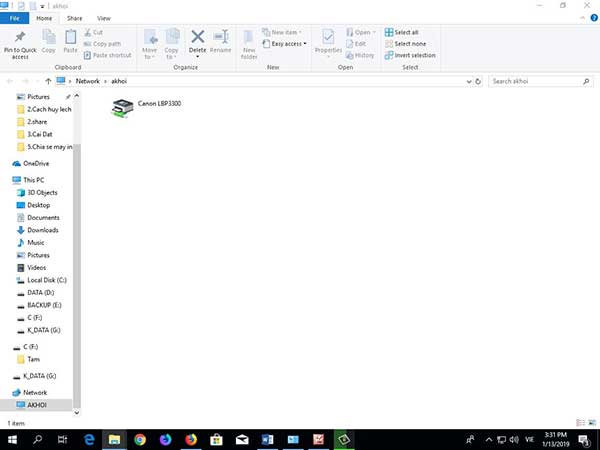Image resolution: width=600 pixels, height=450 pixels.
Task: Launch Microsoft Edge from taskbar
Action: pyautogui.click(x=89, y=440)
